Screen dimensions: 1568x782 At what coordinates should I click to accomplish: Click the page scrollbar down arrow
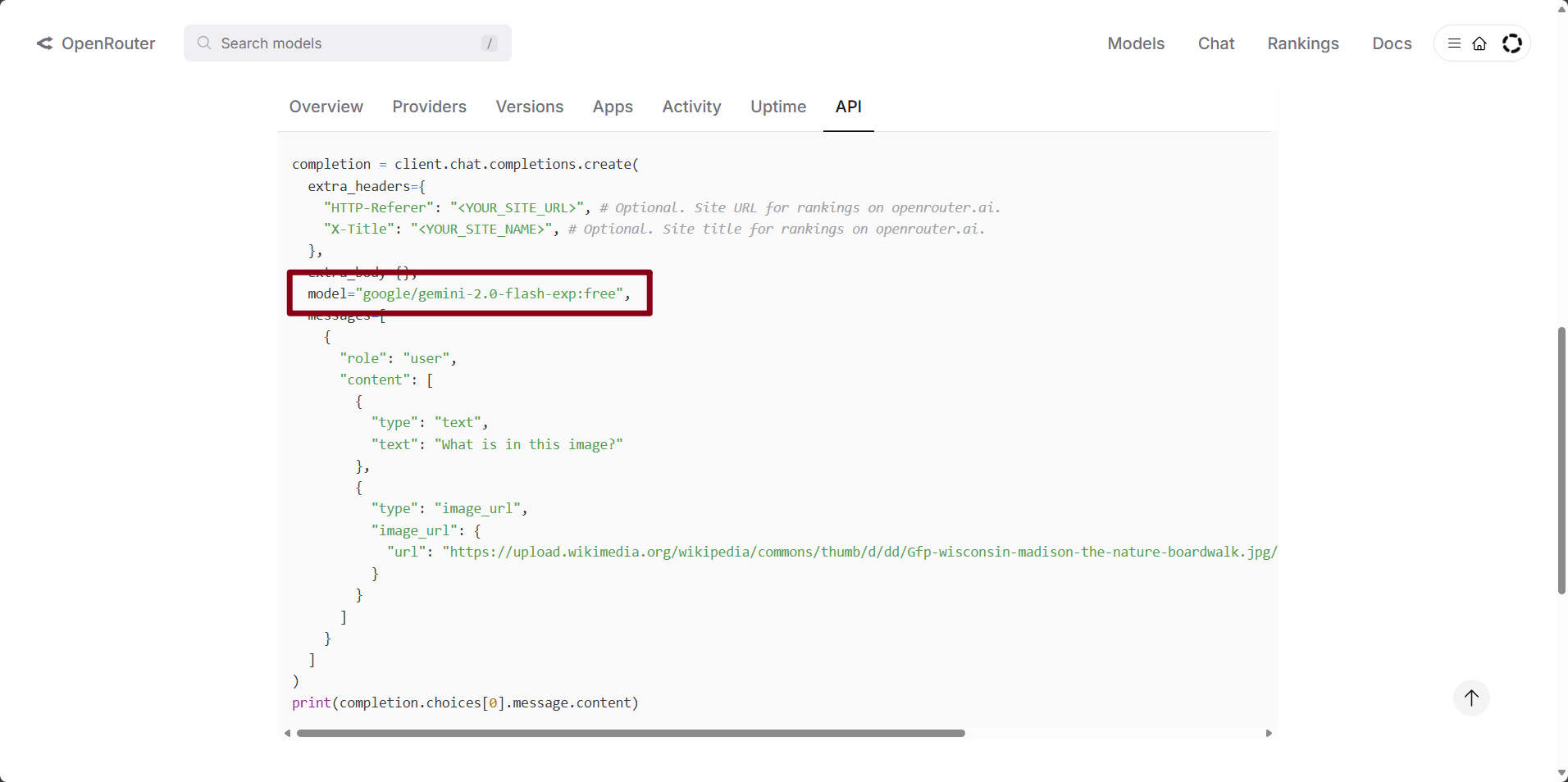(1561, 773)
